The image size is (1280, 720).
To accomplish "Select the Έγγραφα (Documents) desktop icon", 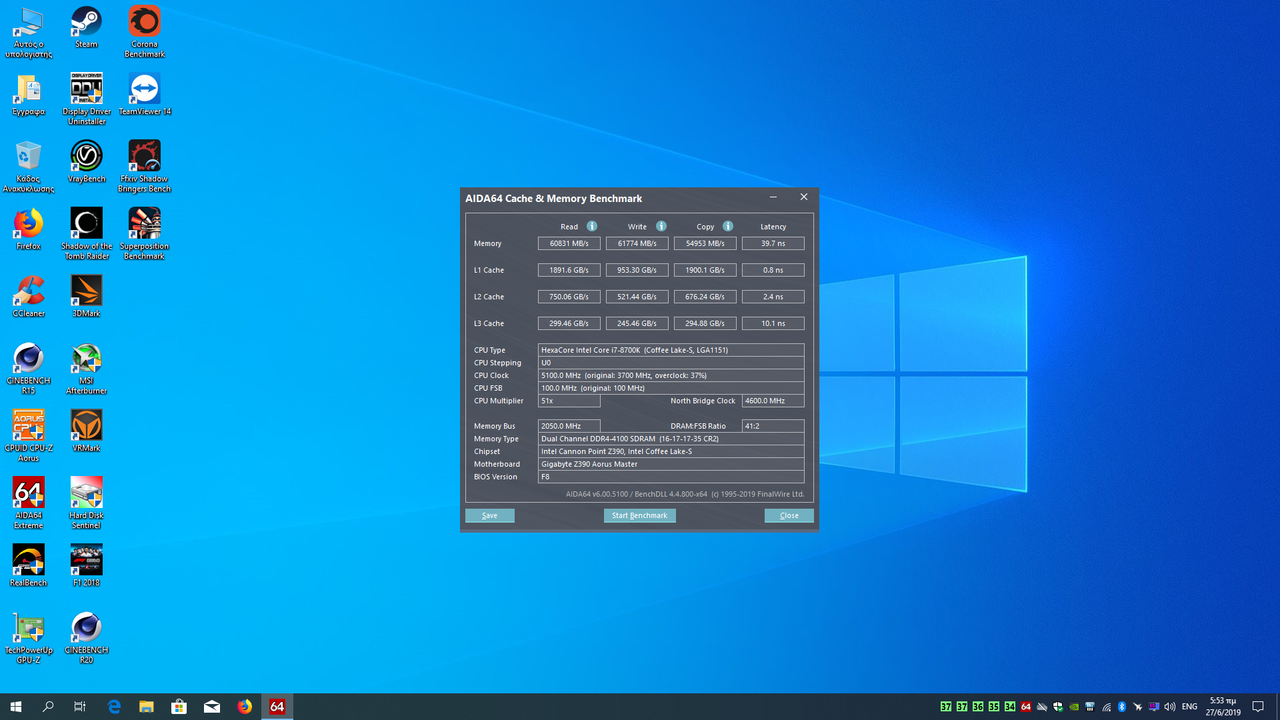I will coord(28,94).
